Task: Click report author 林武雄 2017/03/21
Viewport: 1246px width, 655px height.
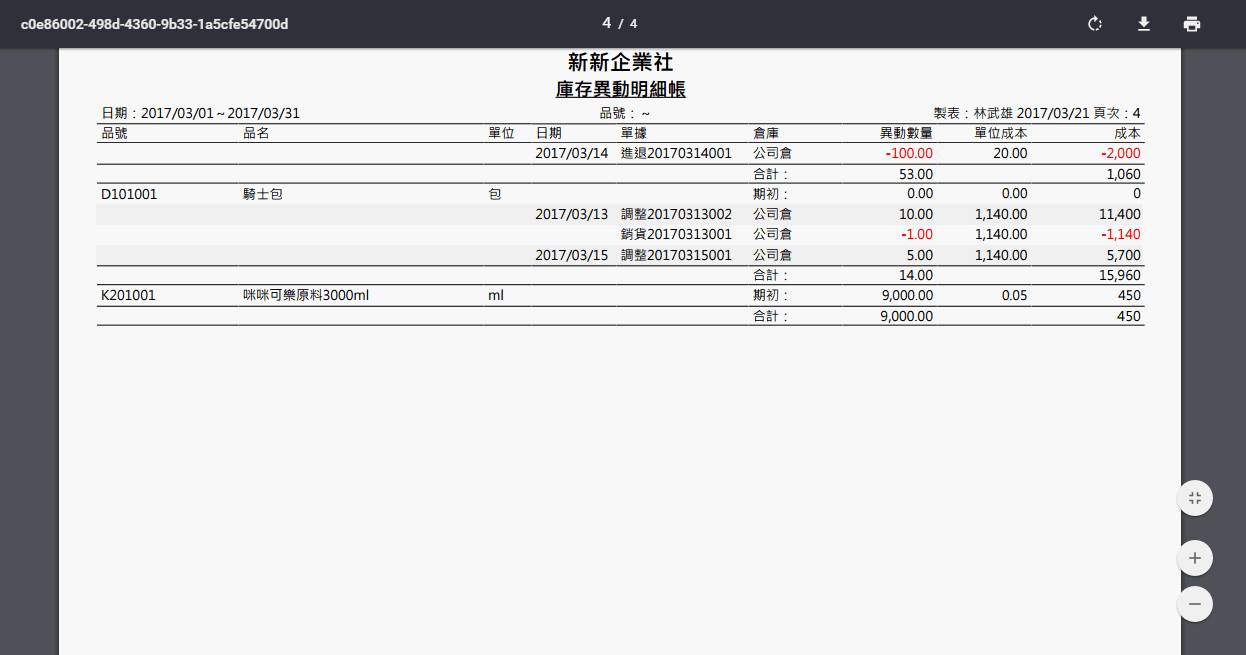Action: [x=1031, y=114]
